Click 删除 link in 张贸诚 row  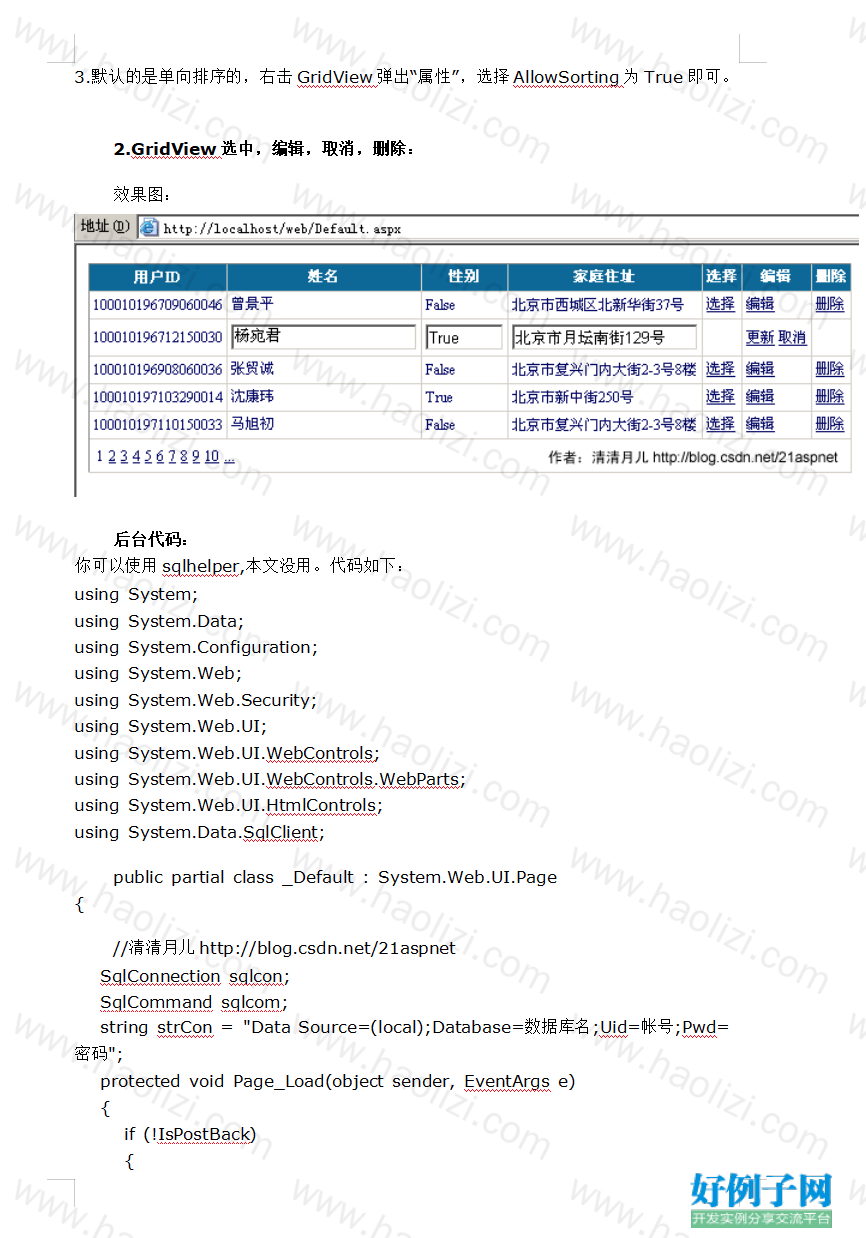coord(830,369)
